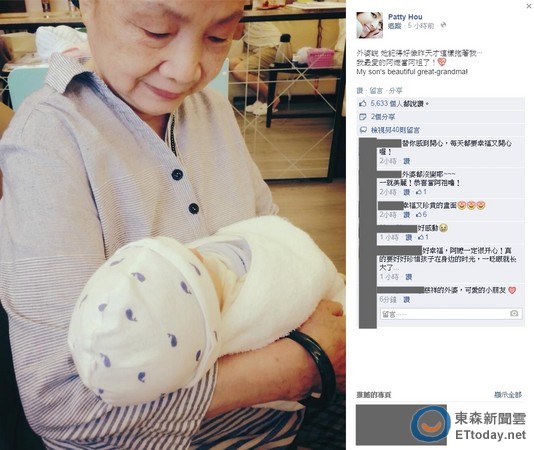Open Patty Hou's profile picture thumbnail
Image resolution: width=534 pixels, height=450 pixels.
369,25
